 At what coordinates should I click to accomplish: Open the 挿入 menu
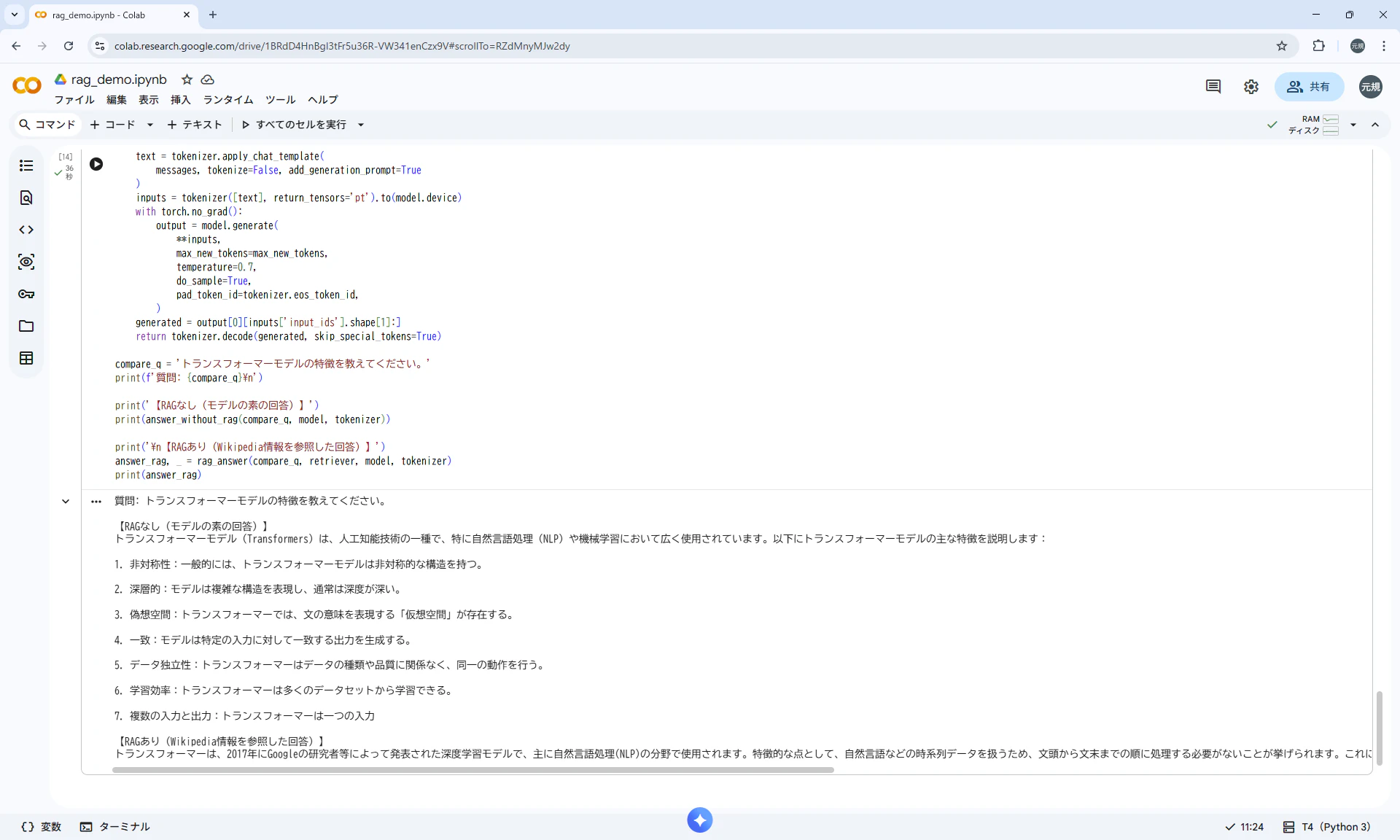click(180, 100)
